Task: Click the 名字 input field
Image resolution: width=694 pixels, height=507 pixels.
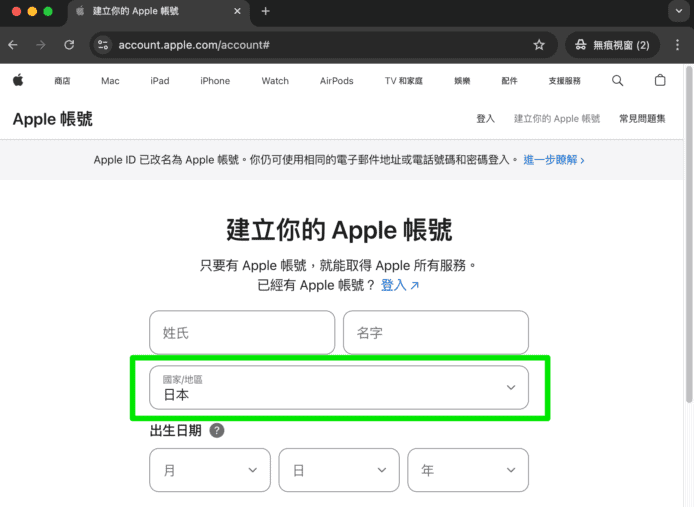Action: (x=436, y=333)
